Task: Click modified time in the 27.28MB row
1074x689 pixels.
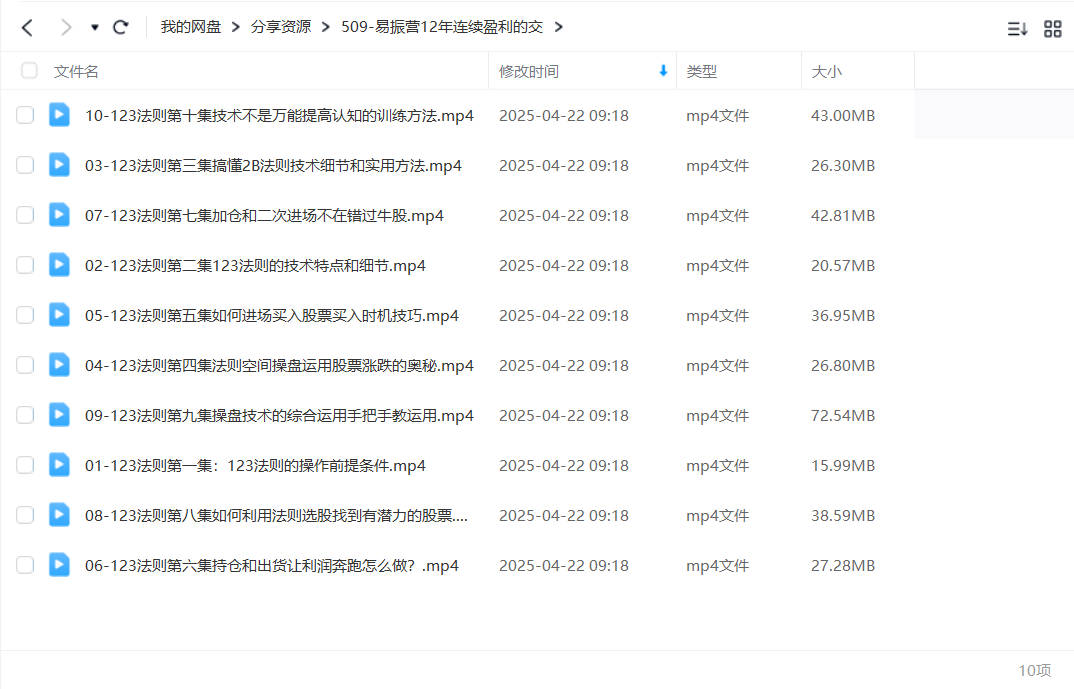Action: tap(564, 566)
